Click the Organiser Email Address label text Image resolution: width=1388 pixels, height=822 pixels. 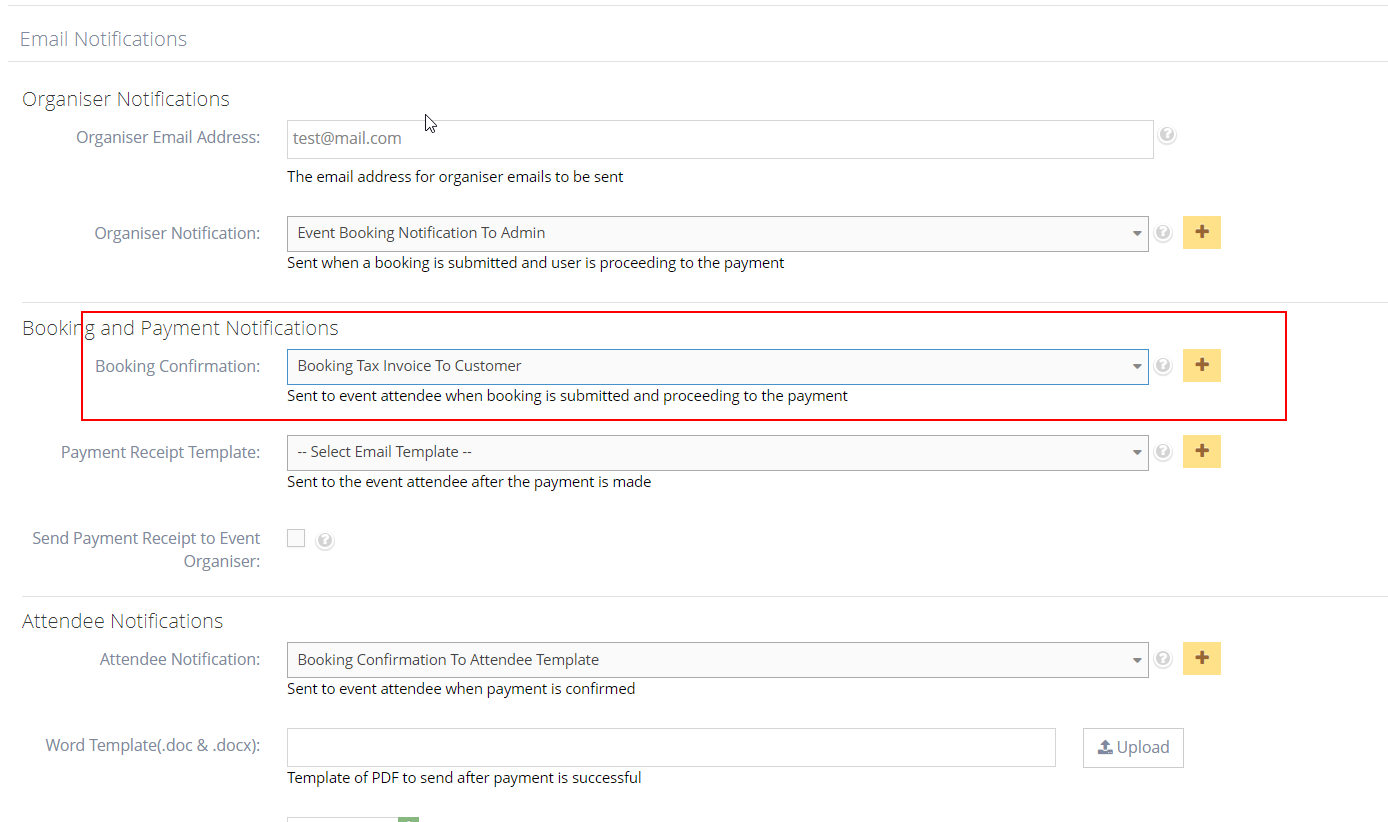pyautogui.click(x=168, y=137)
